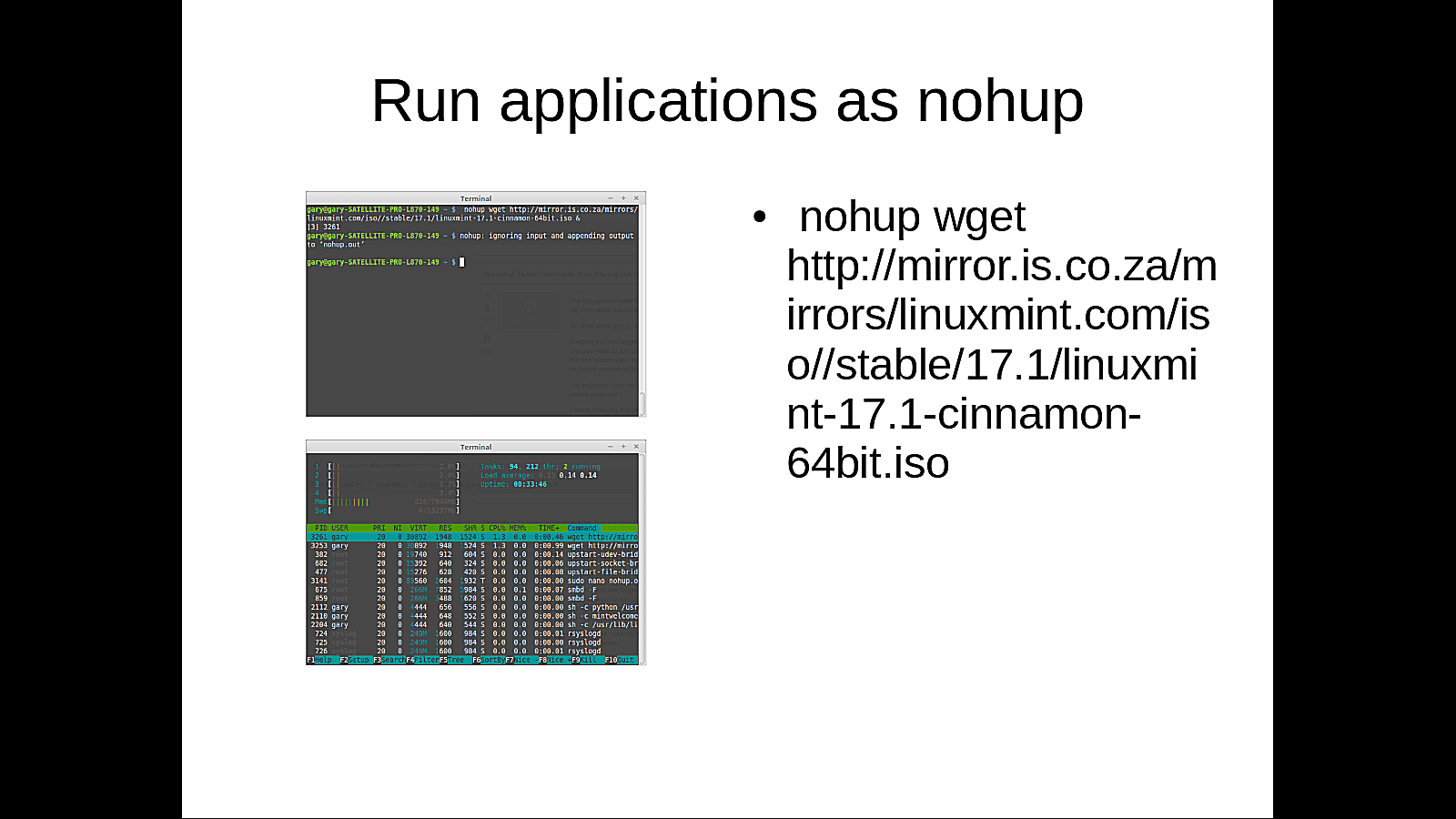Select the rsyslogd row PID 726
This screenshot has width=1456, height=819.
(x=472, y=652)
